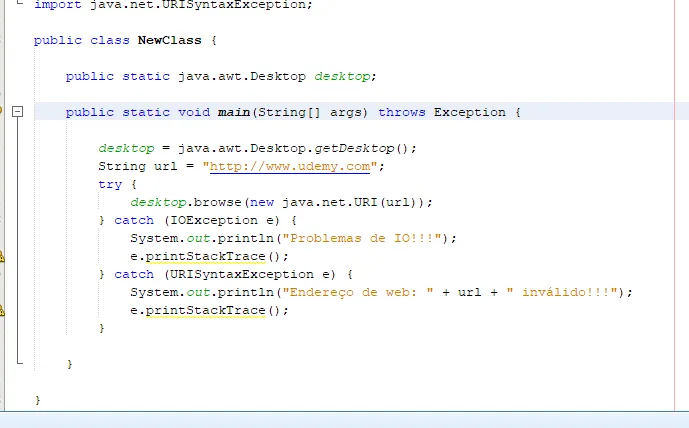Image resolution: width=689 pixels, height=428 pixels.
Task: Click the 'throws' keyword
Action: click(402, 112)
